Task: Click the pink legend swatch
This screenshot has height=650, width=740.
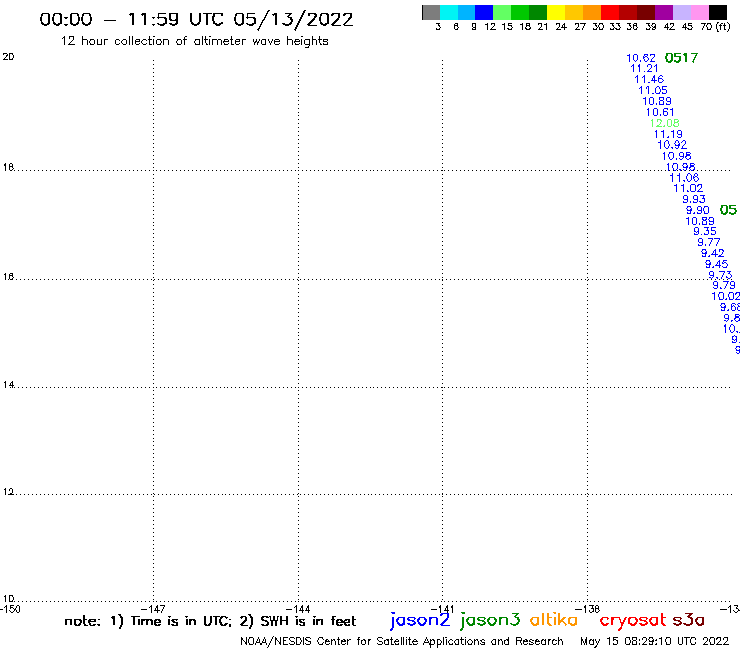Action: 700,12
